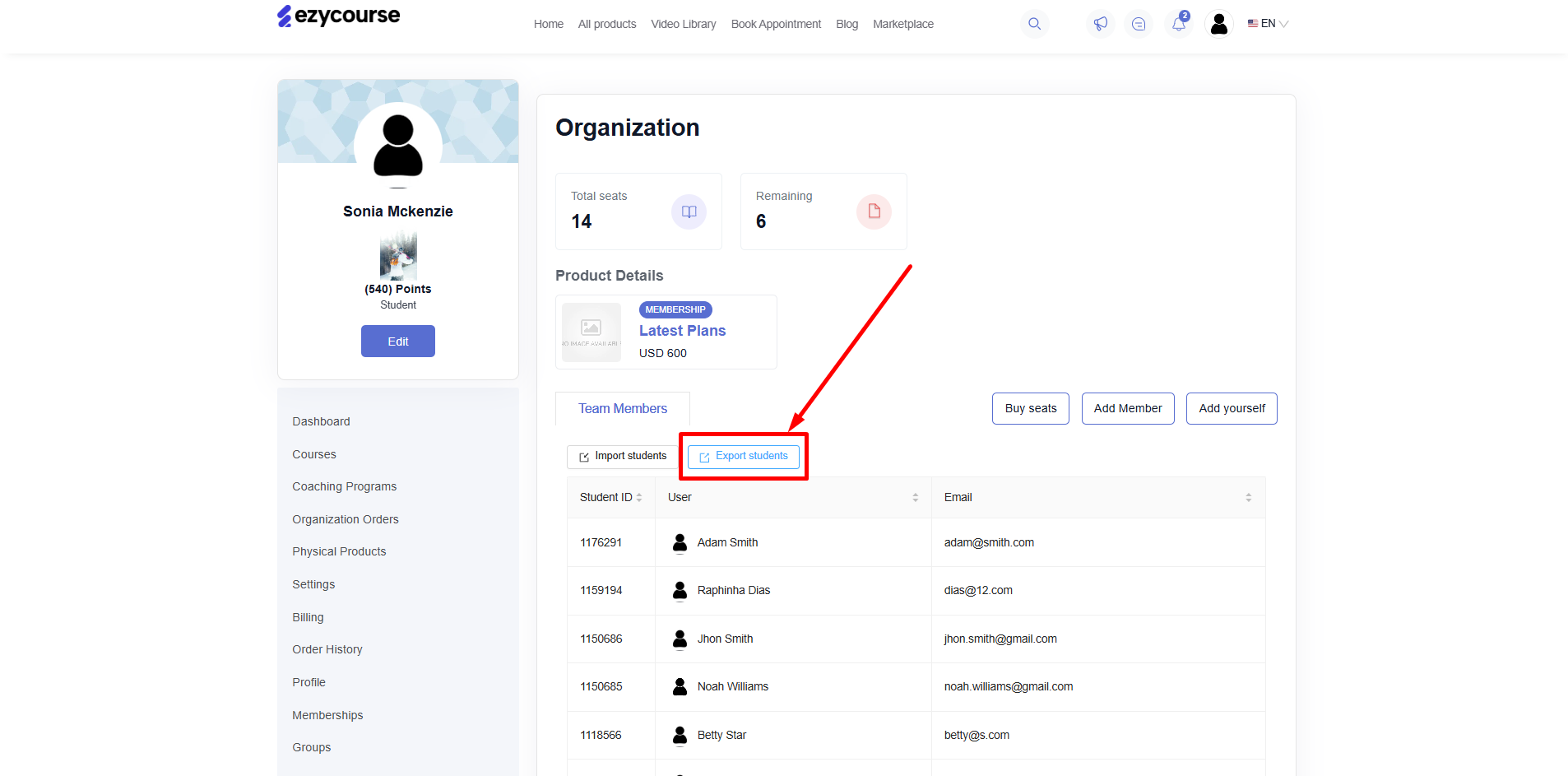The width and height of the screenshot is (1568, 776).
Task: Click student ID 1150685
Action: click(x=601, y=686)
